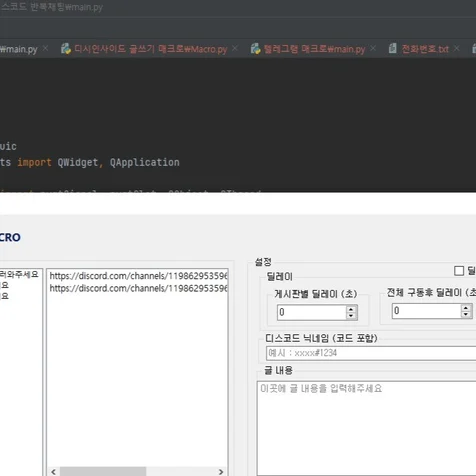Image resolution: width=476 pixels, height=476 pixels.
Task: Click the URL list's right scroll arrow
Action: (x=221, y=472)
